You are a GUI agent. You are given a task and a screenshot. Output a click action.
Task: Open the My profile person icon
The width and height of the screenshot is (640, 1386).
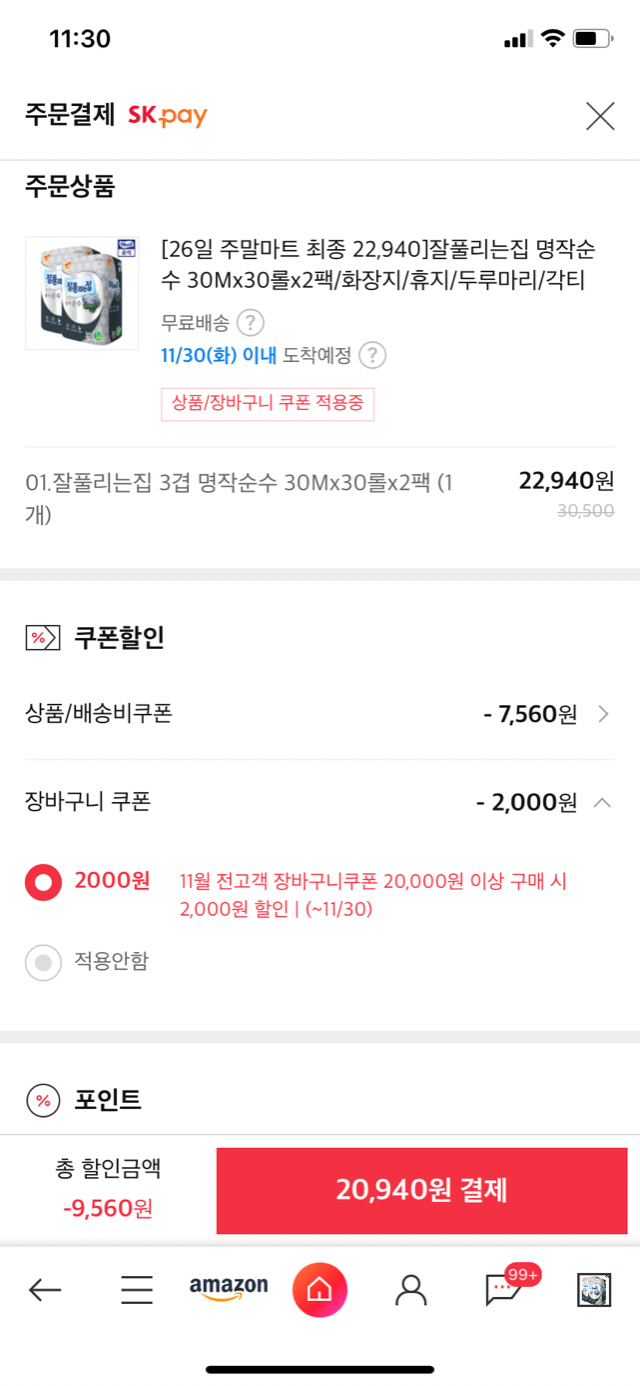[x=410, y=1290]
